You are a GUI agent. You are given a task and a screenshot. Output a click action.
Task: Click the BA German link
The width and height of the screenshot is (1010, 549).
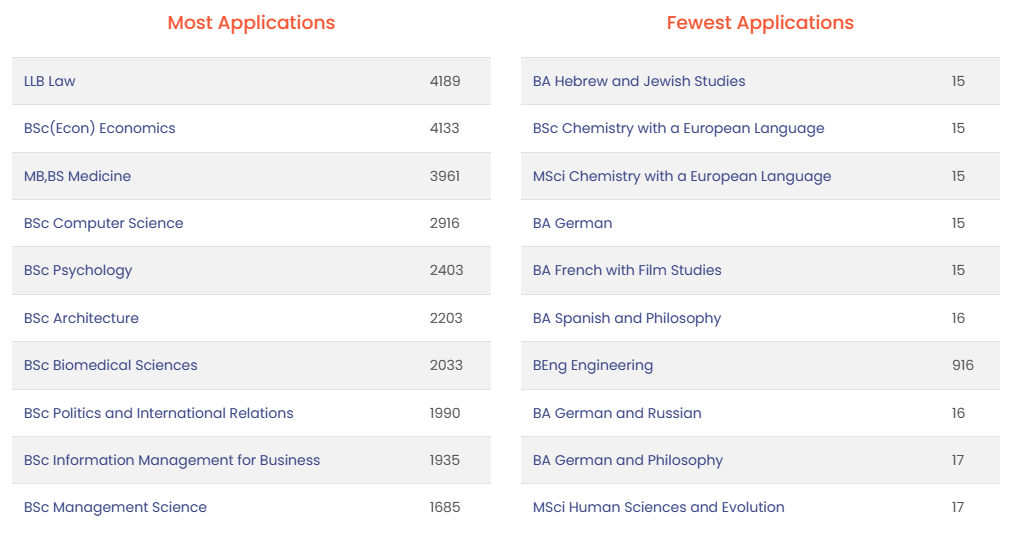click(x=573, y=223)
